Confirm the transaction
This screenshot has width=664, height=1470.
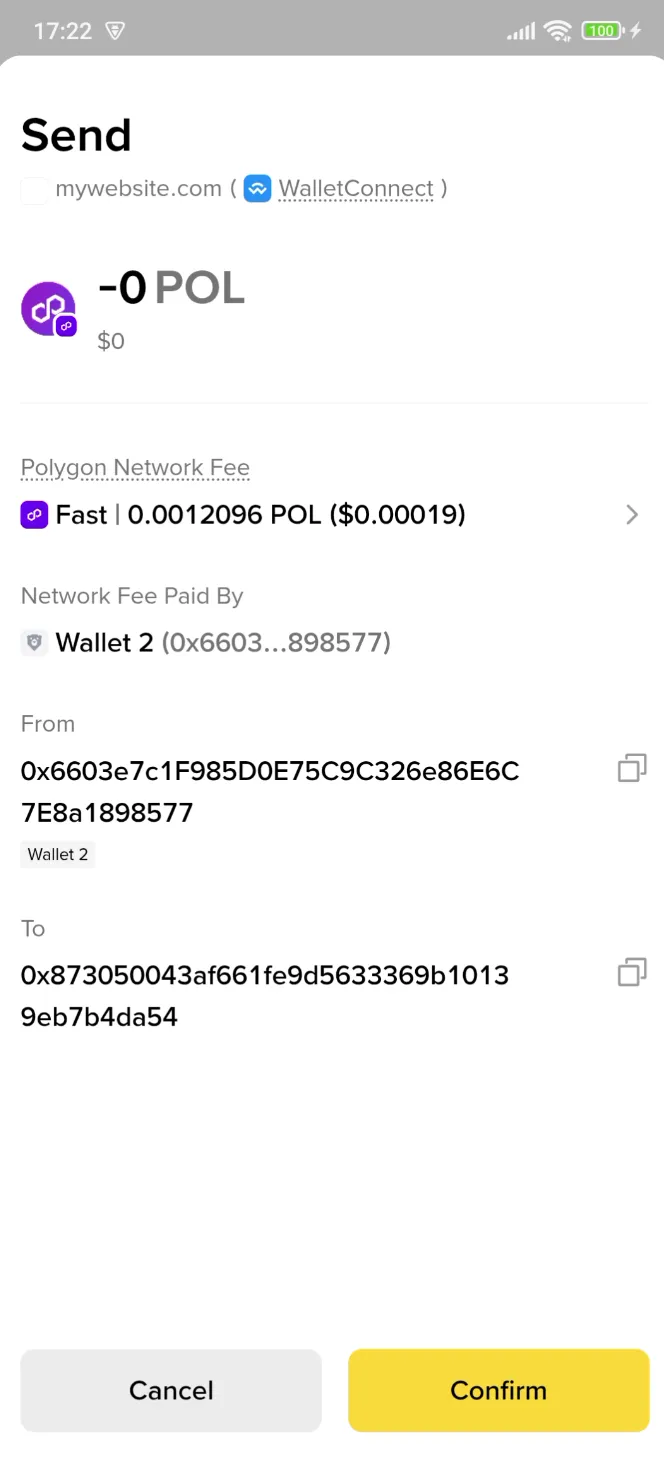(x=498, y=1390)
